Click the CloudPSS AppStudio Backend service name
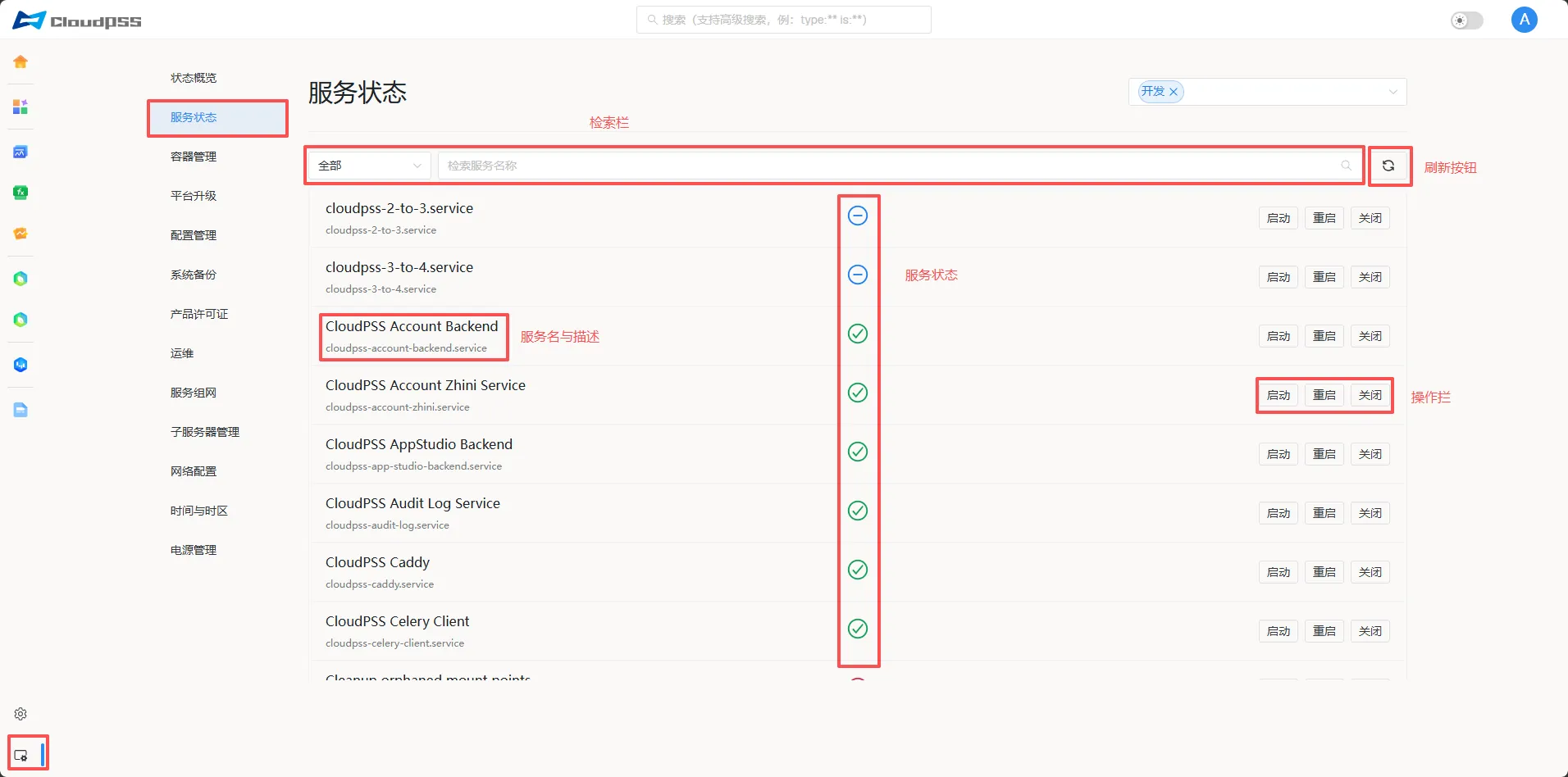Image resolution: width=1568 pixels, height=777 pixels. click(419, 444)
